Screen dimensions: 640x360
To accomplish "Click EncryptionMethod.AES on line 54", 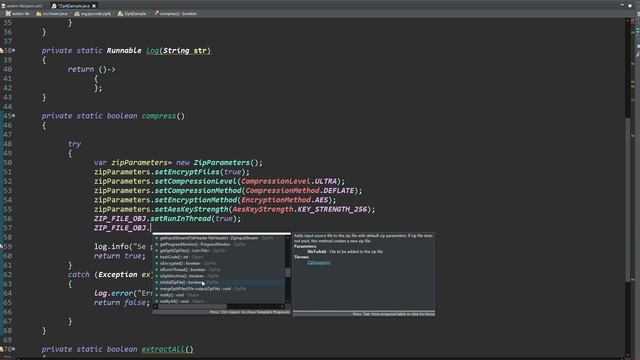I will coord(284,200).
